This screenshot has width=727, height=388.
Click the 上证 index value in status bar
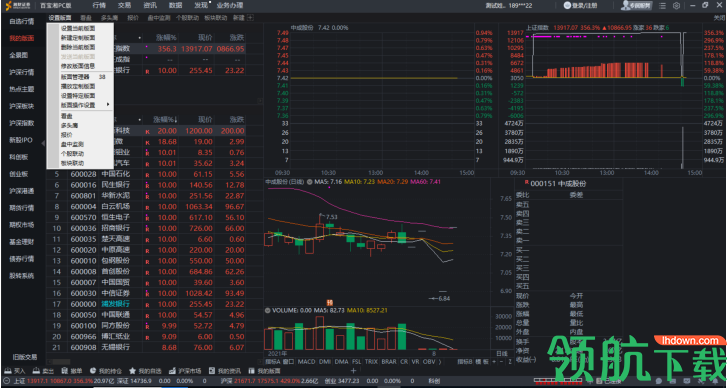coord(39,381)
